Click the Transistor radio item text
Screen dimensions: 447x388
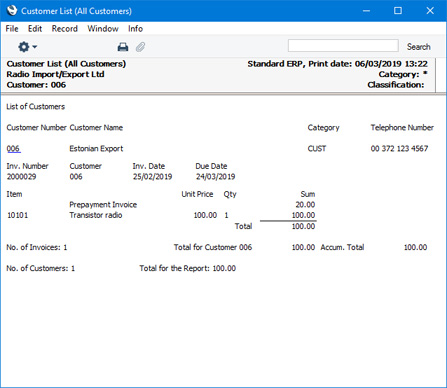pyautogui.click(x=96, y=215)
